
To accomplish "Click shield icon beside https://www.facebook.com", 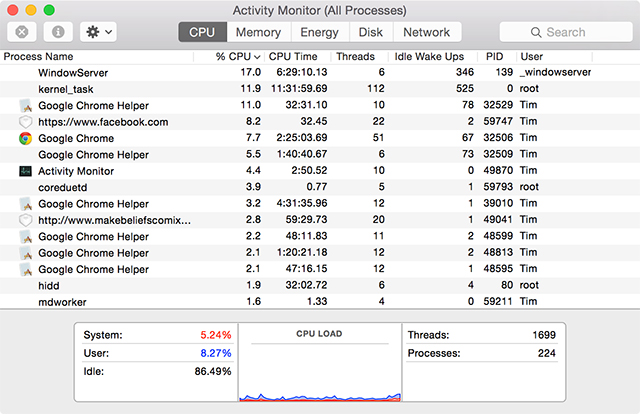I will [25, 122].
